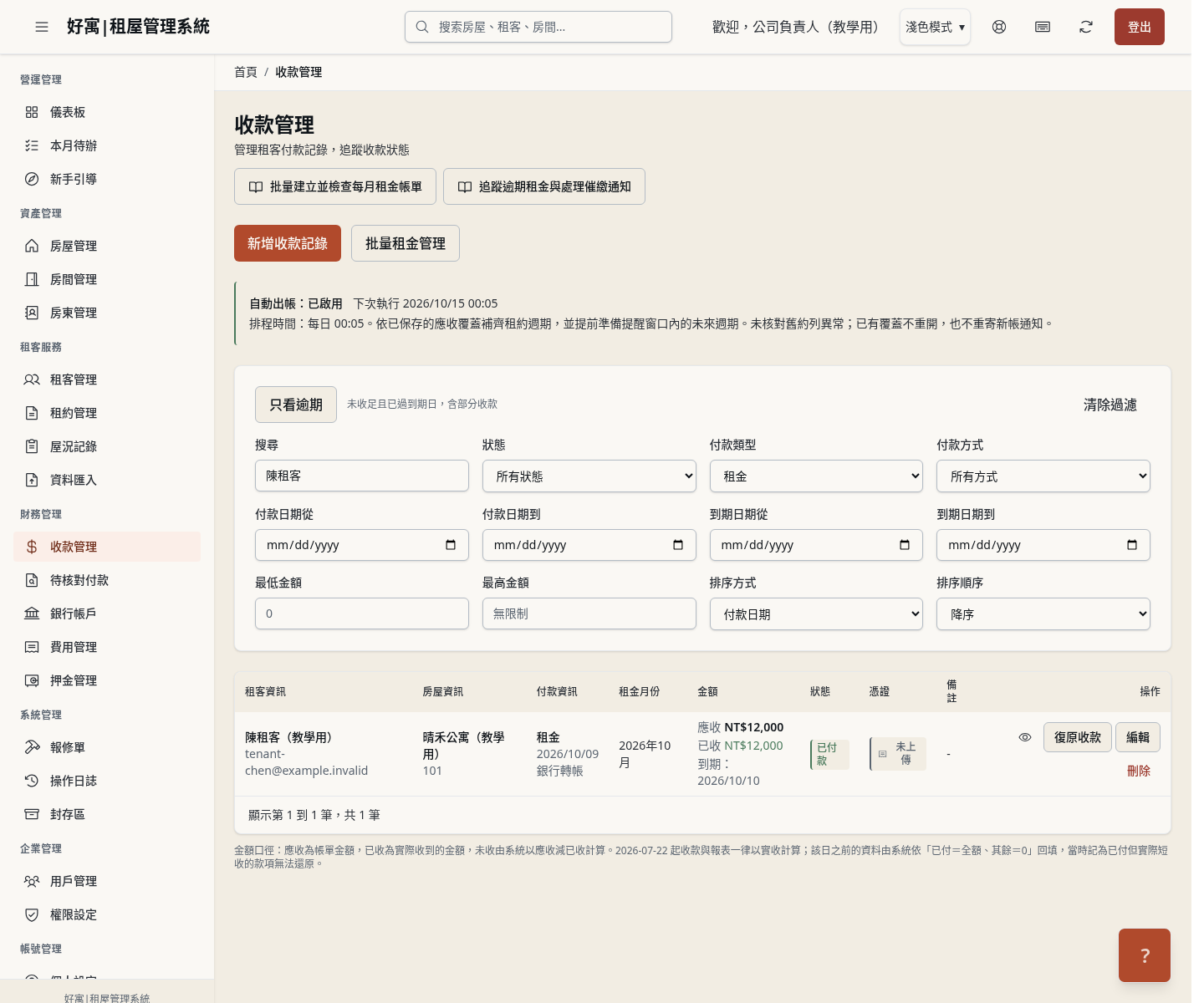Image resolution: width=1204 pixels, height=1003 pixels.
Task: Click the 批量租金管理 button
Action: point(406,243)
